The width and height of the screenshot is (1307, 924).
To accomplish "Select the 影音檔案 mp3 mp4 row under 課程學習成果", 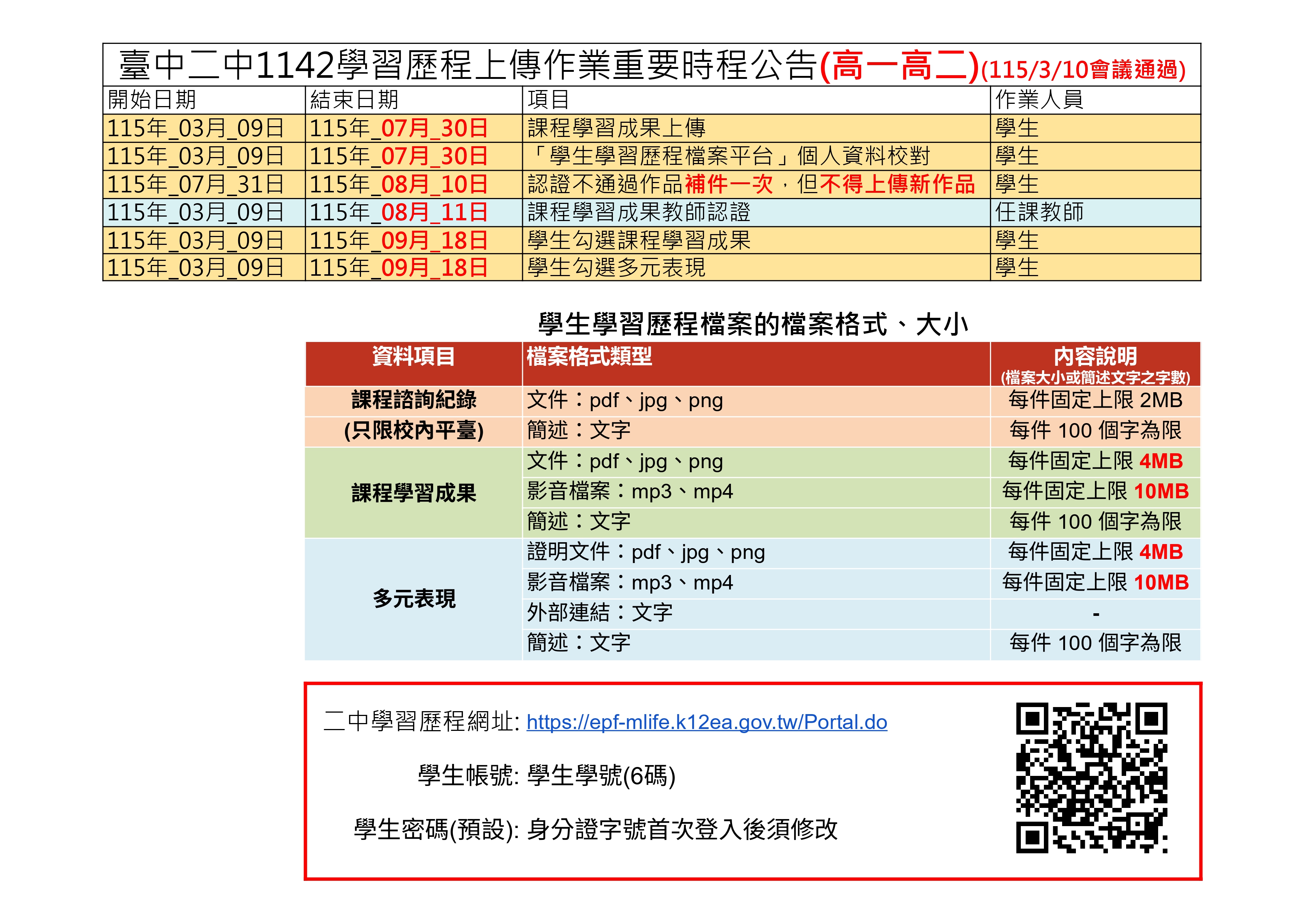I will (x=752, y=492).
